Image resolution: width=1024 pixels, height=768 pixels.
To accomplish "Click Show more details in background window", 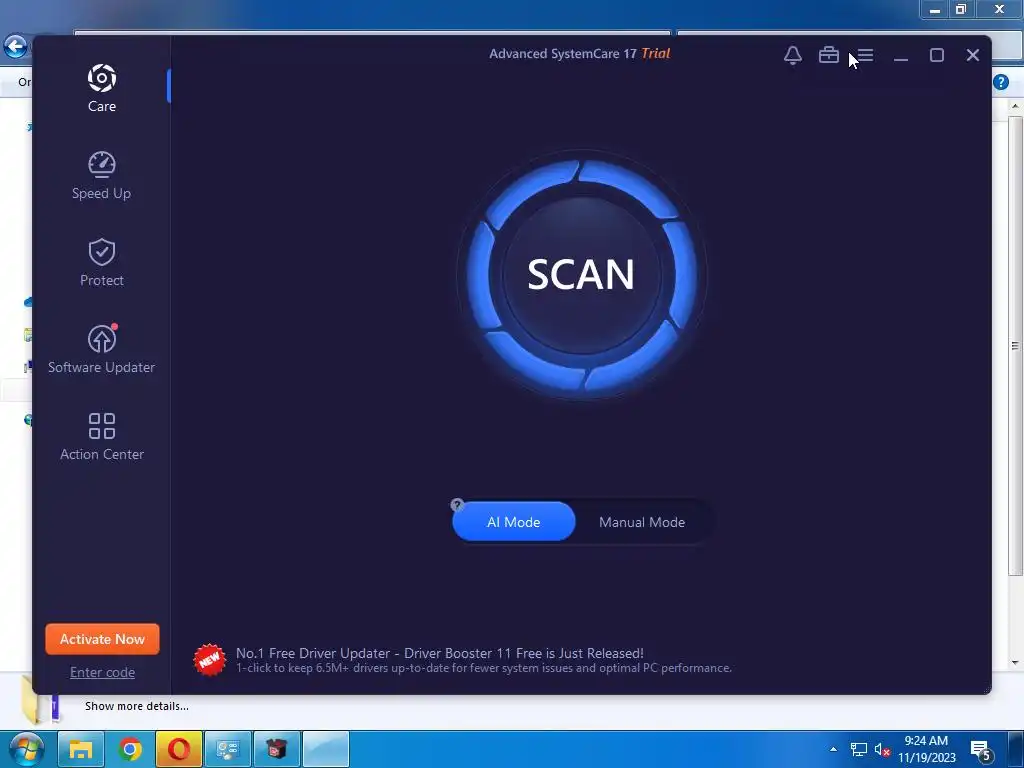I will 137,706.
